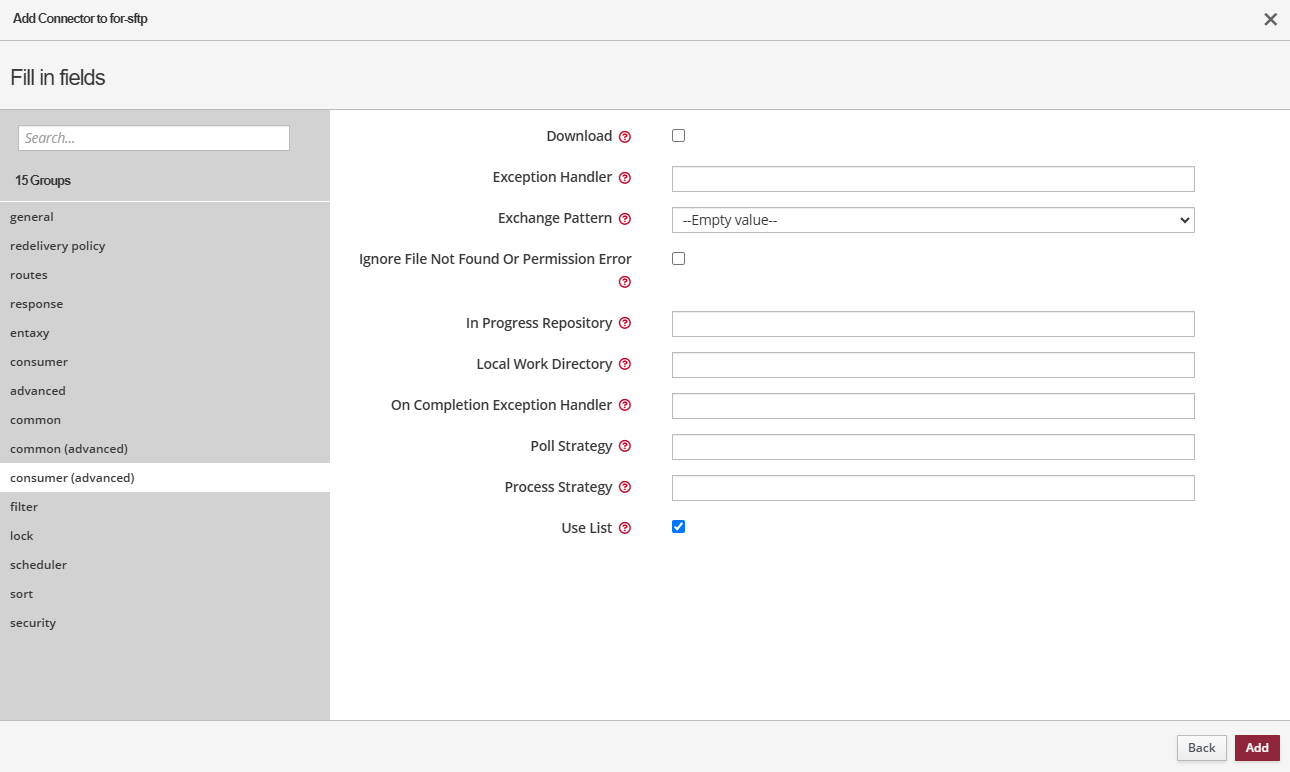Check Ignore File Not Found Or Permission Error
The height and width of the screenshot is (772, 1290).
click(679, 259)
